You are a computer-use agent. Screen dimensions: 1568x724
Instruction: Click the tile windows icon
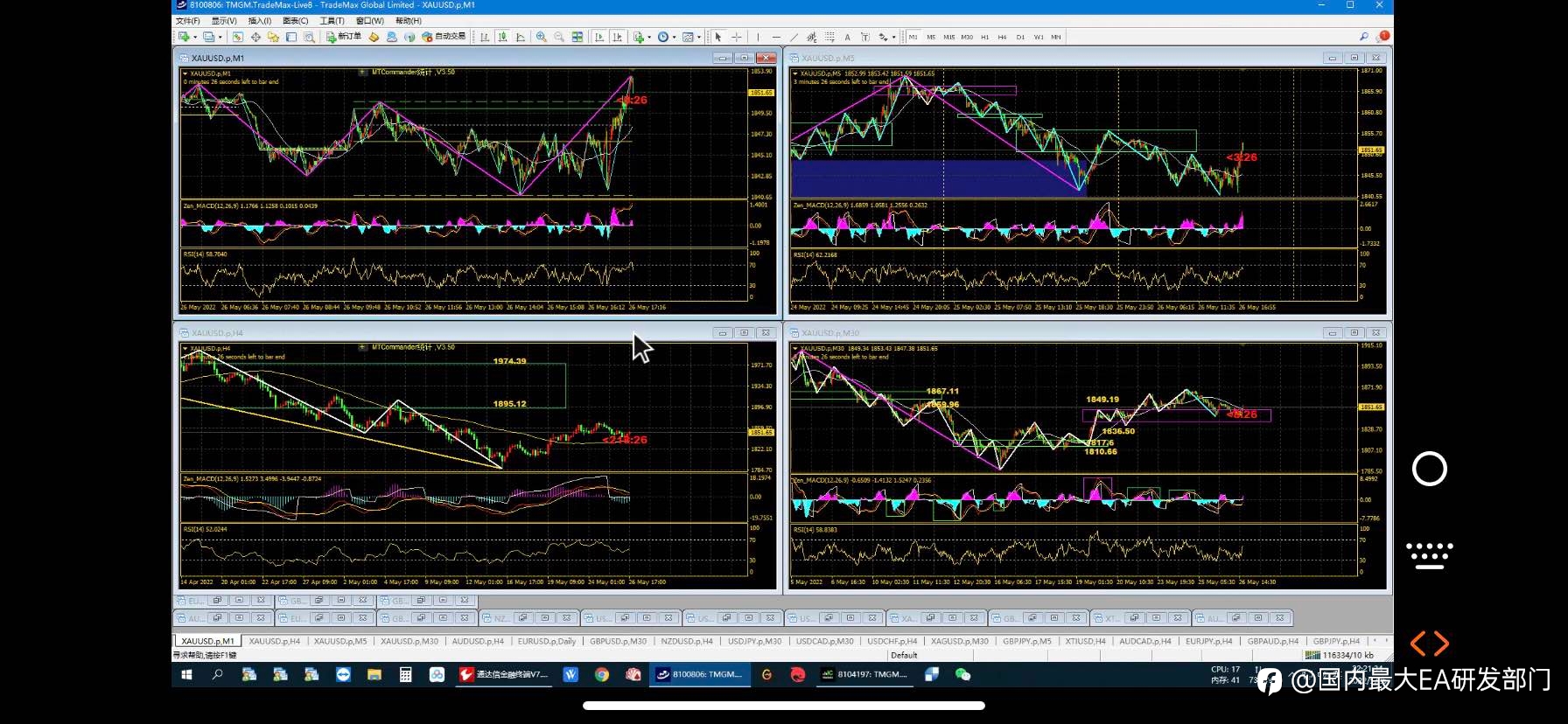tap(577, 37)
